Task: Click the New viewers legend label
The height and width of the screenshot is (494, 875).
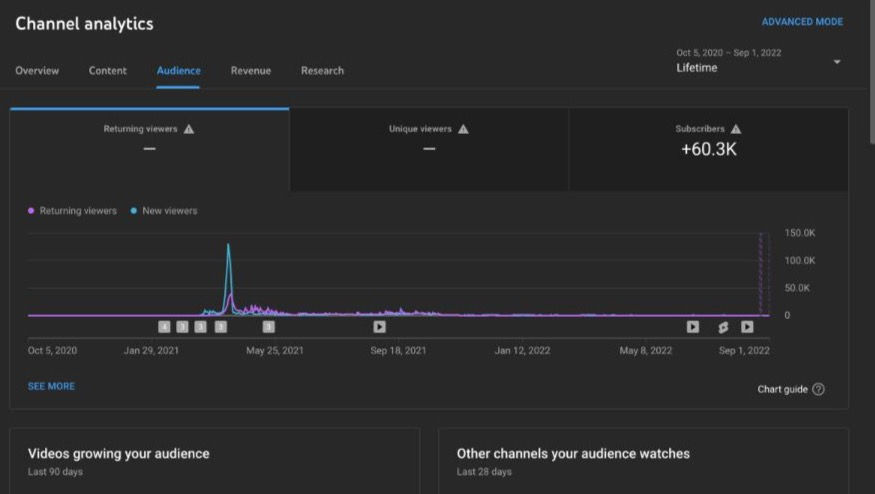Action: click(170, 211)
